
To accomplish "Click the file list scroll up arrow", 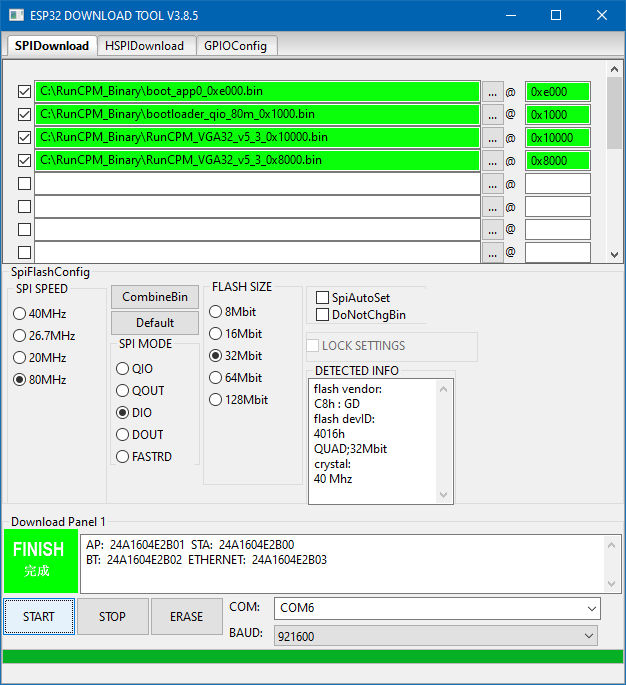I will 615,69.
